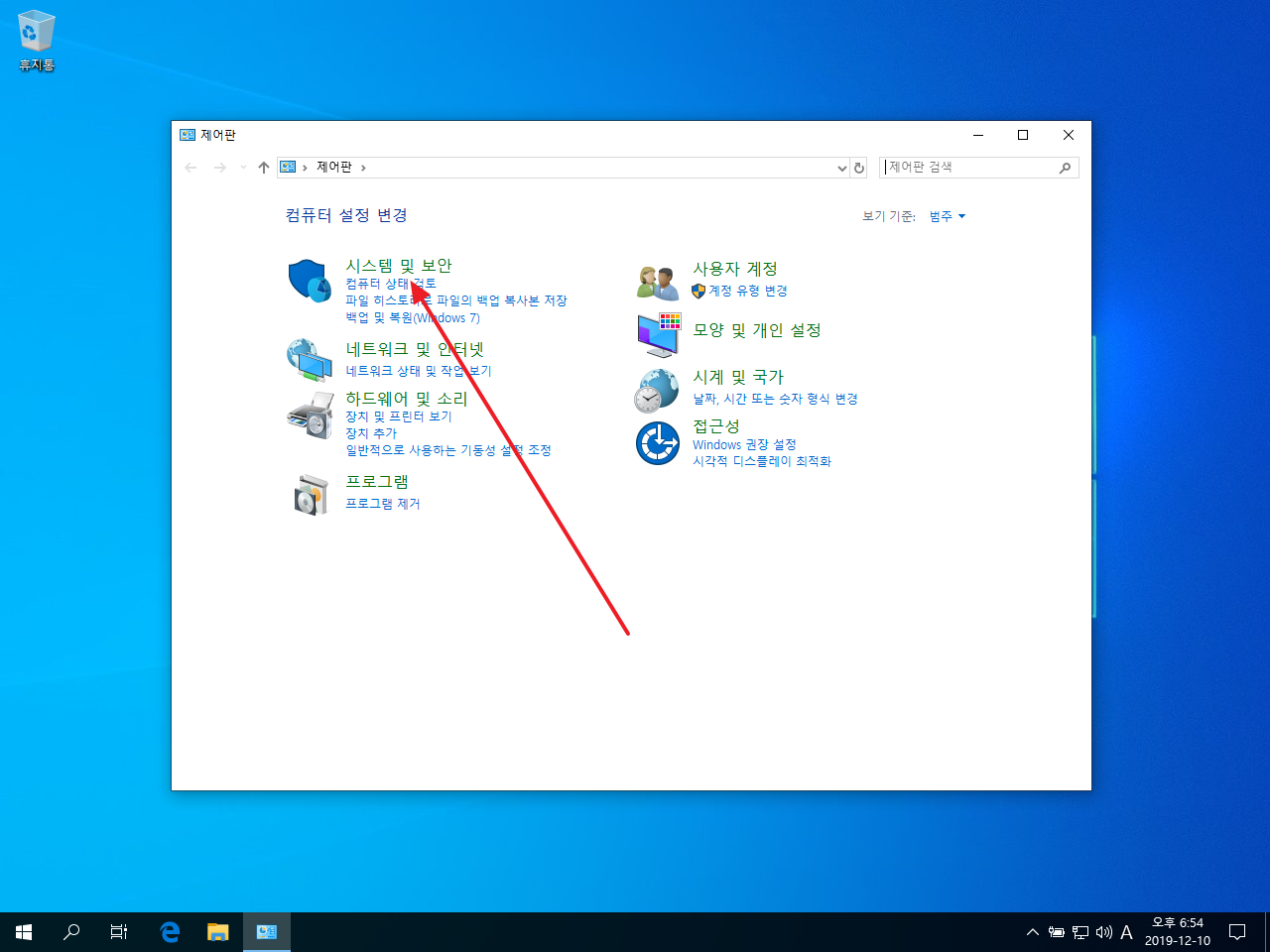
Task: Open the 하드웨어 및 소리 heading link
Action: tap(407, 399)
